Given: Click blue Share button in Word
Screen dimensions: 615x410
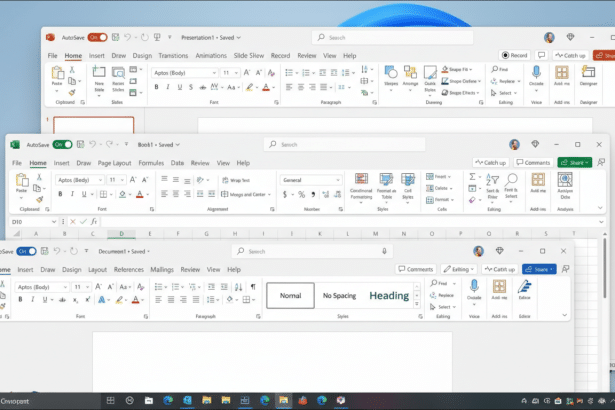Looking at the screenshot, I should [539, 269].
